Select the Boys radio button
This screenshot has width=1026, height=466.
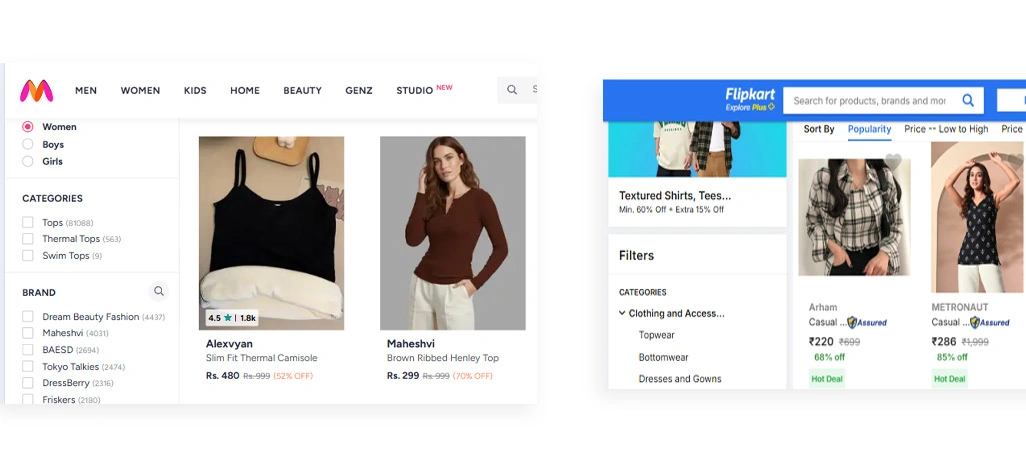pos(28,144)
